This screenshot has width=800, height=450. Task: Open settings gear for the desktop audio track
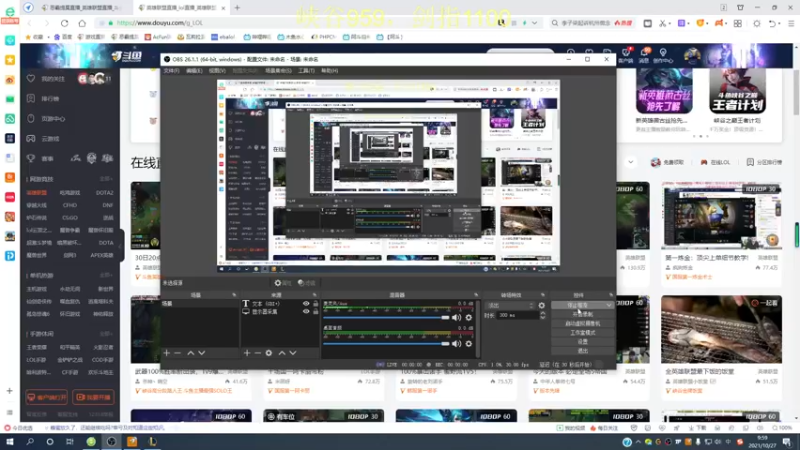click(x=468, y=343)
